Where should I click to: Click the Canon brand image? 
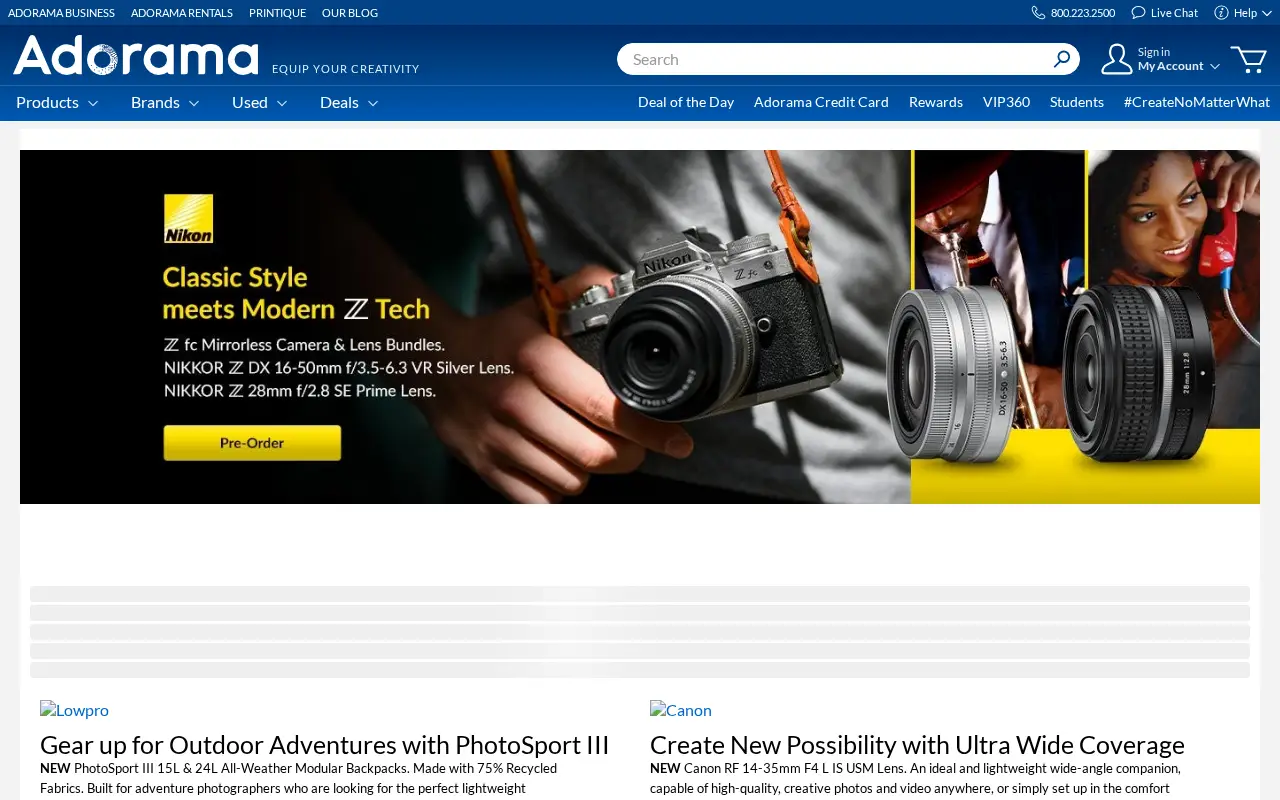(x=681, y=710)
